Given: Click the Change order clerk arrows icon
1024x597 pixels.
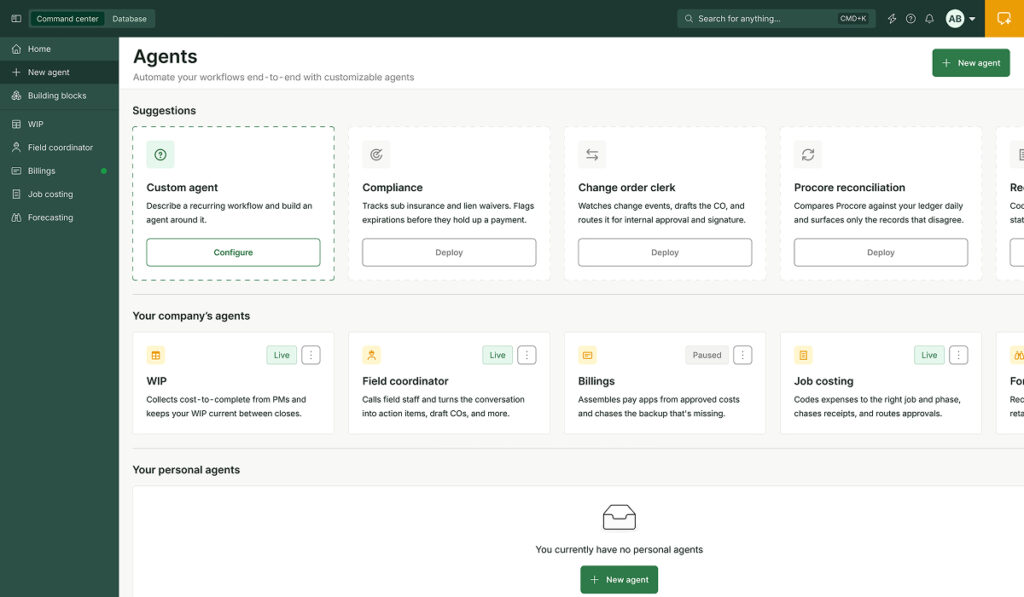Looking at the screenshot, I should (x=592, y=155).
